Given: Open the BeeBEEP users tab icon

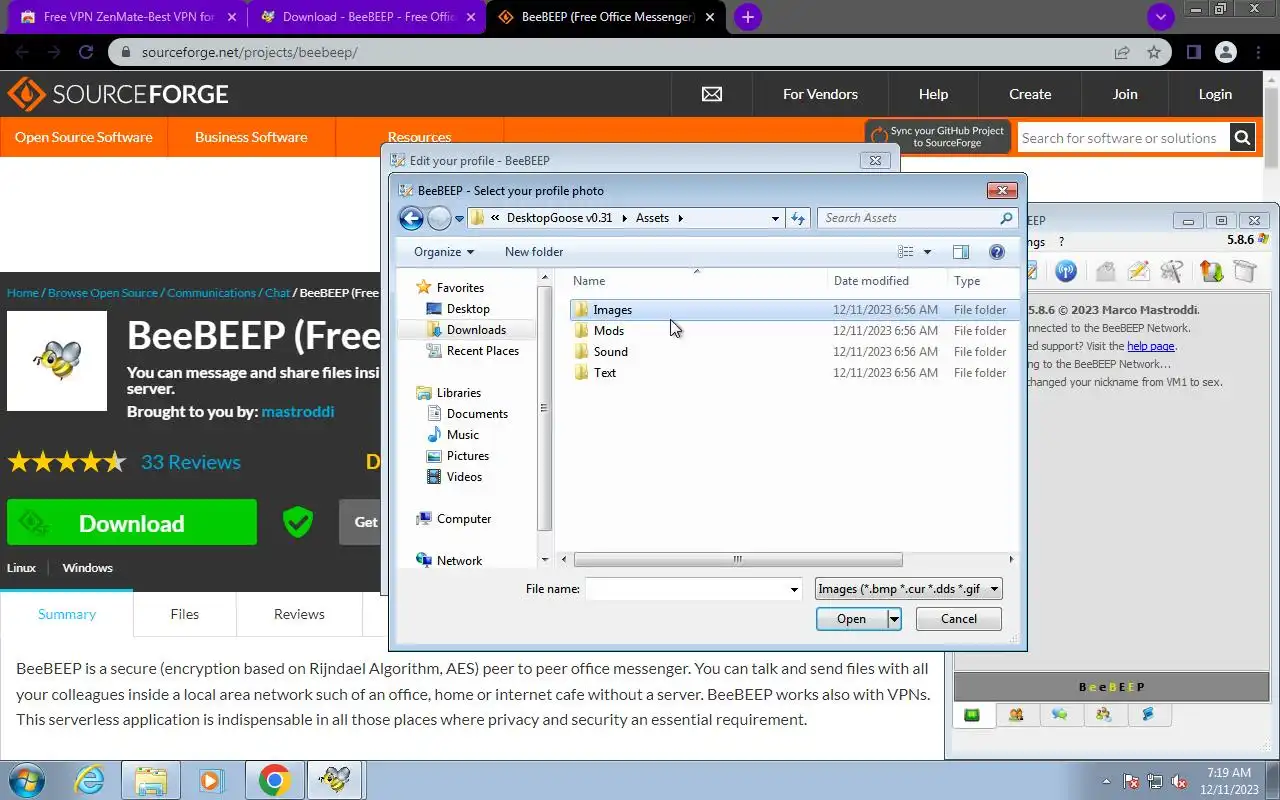Looking at the screenshot, I should click(1016, 715).
